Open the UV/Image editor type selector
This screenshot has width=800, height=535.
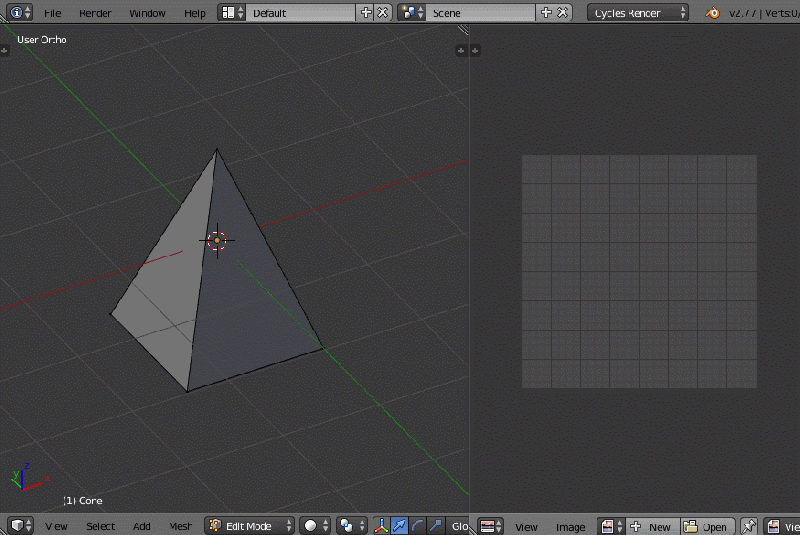click(491, 526)
